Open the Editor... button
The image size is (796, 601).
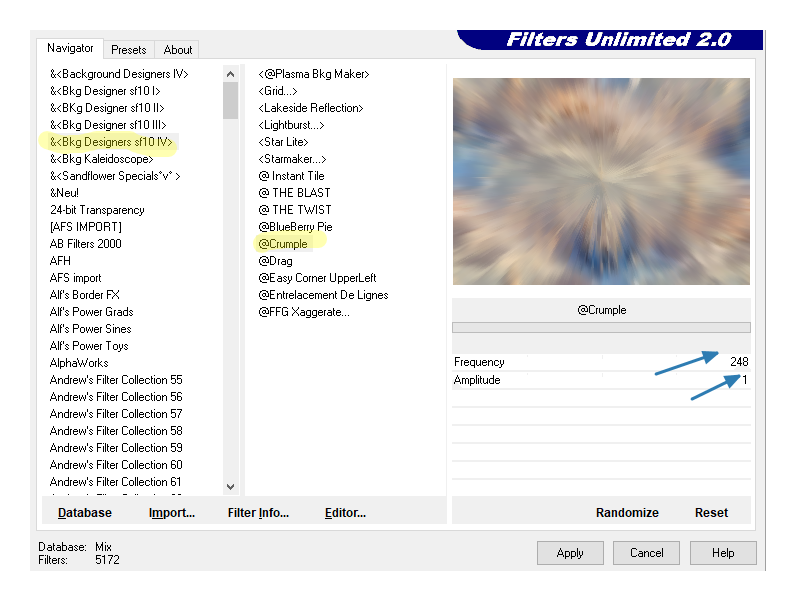coord(345,513)
